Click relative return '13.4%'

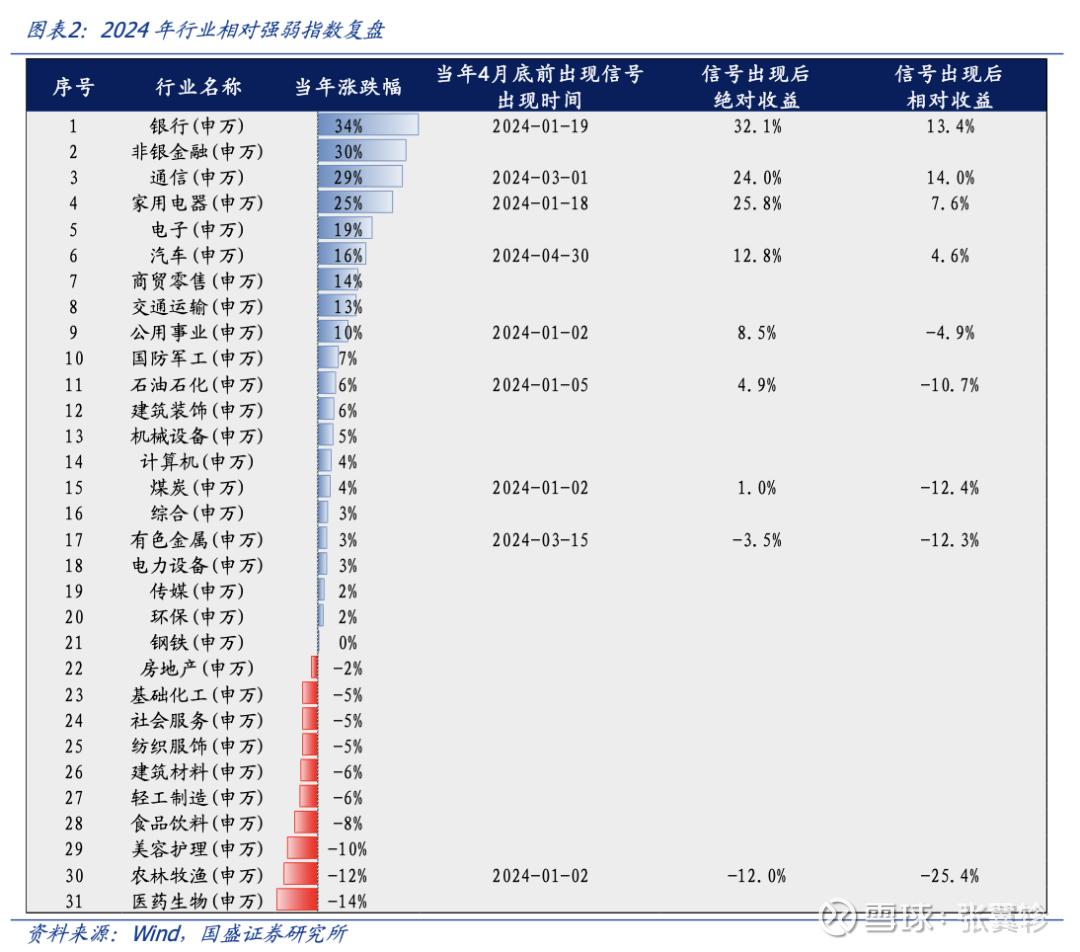[x=950, y=126]
